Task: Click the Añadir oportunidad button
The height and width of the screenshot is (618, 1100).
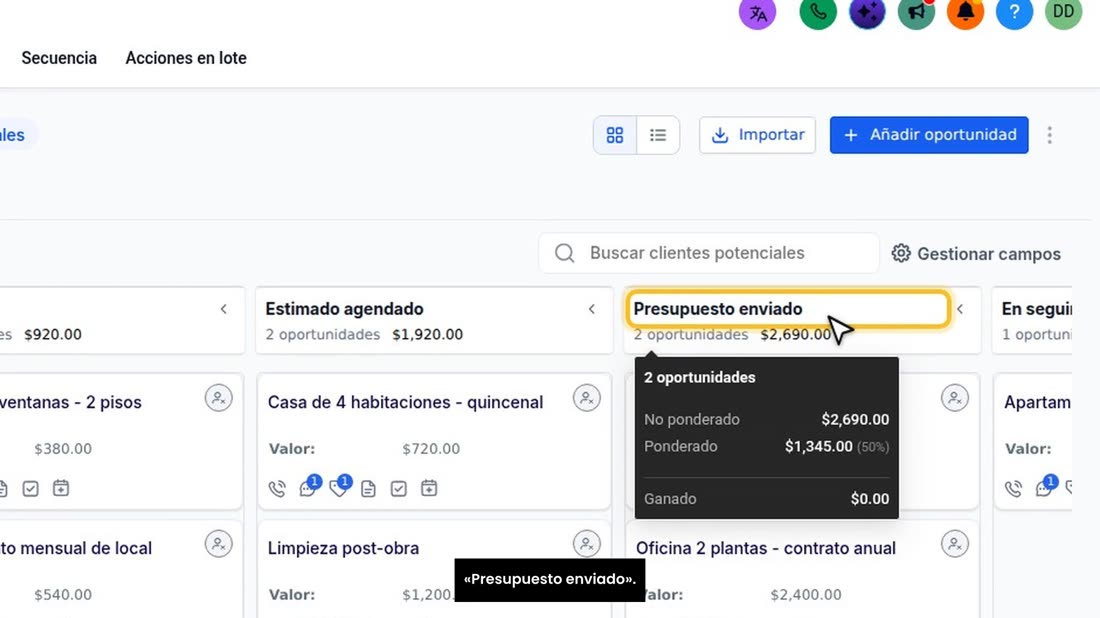Action: (x=929, y=135)
